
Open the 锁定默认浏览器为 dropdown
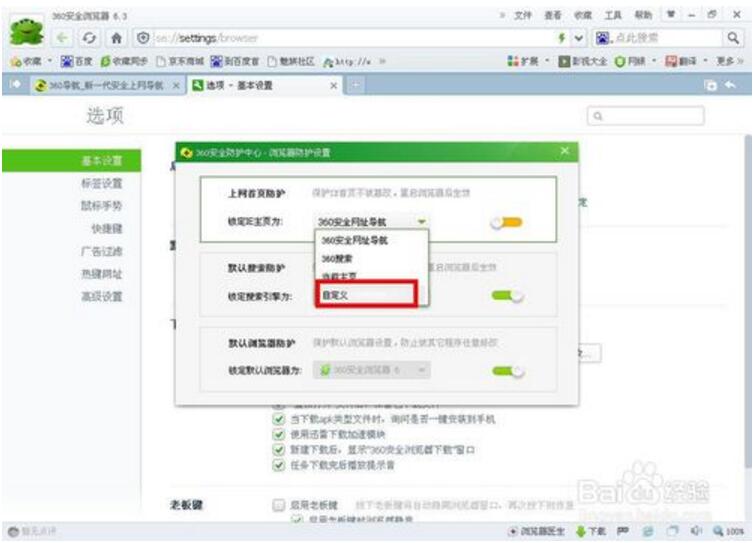pos(371,370)
